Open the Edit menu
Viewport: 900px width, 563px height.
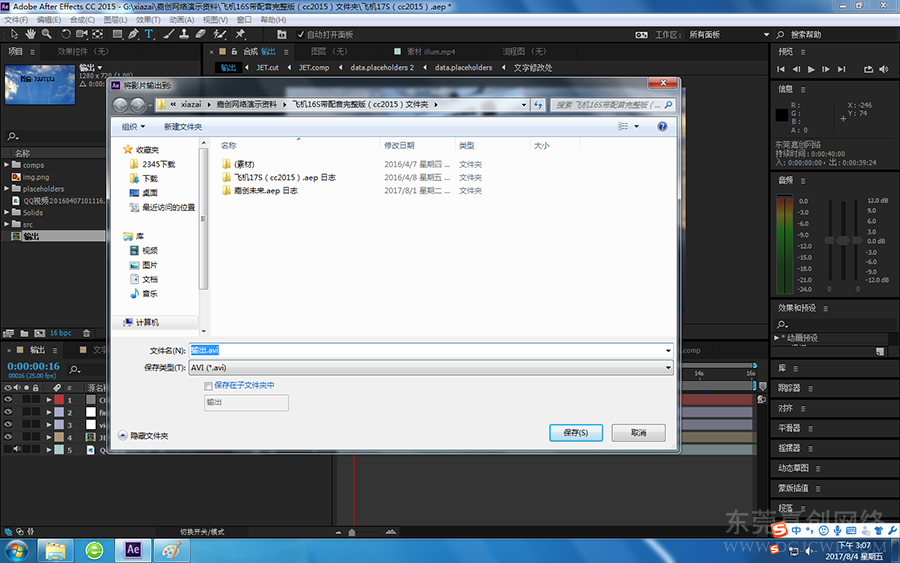(49, 20)
